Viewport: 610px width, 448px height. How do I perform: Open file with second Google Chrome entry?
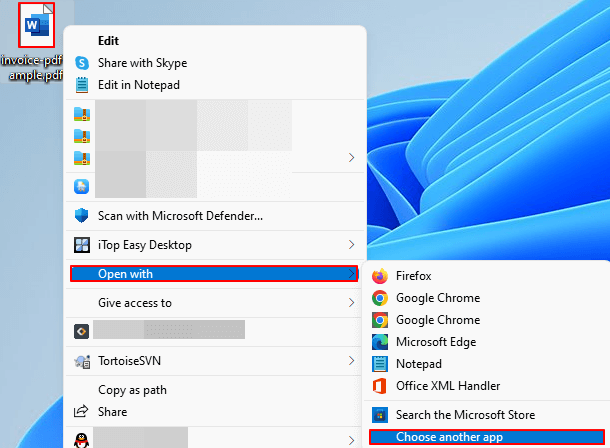[487, 320]
